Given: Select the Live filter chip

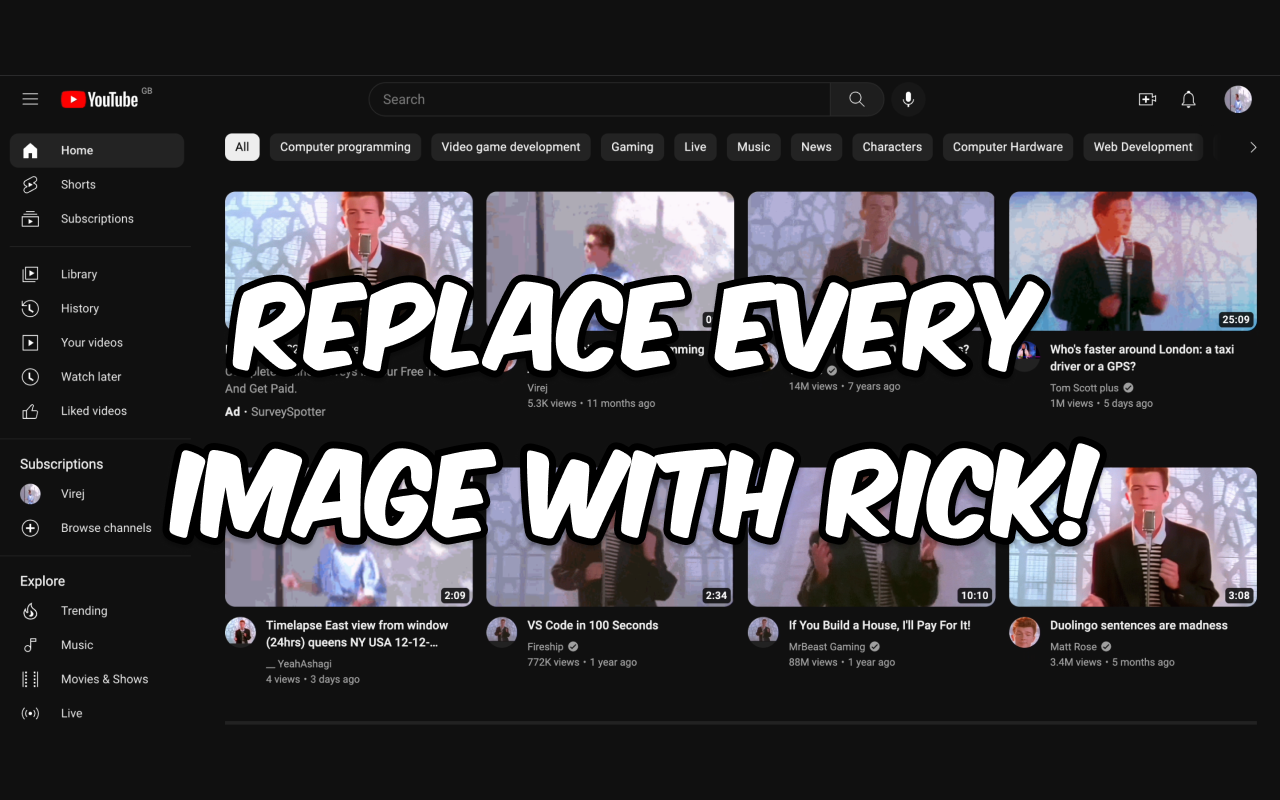Looking at the screenshot, I should (x=695, y=147).
